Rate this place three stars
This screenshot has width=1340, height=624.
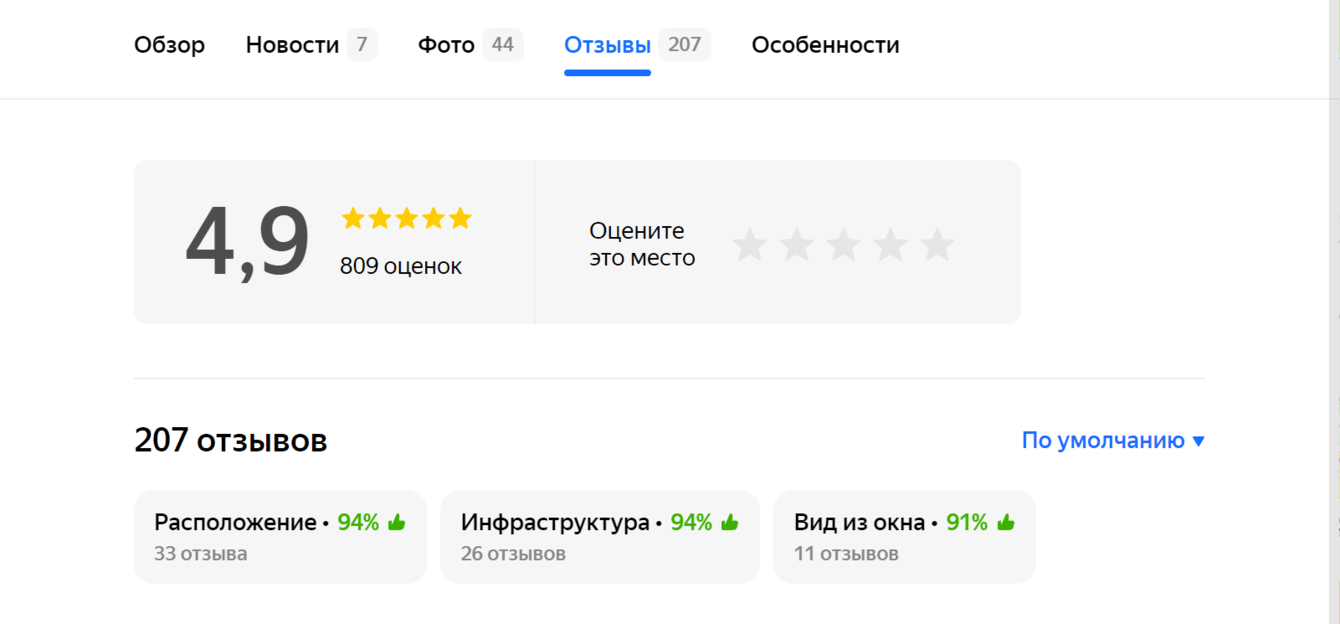tap(844, 245)
